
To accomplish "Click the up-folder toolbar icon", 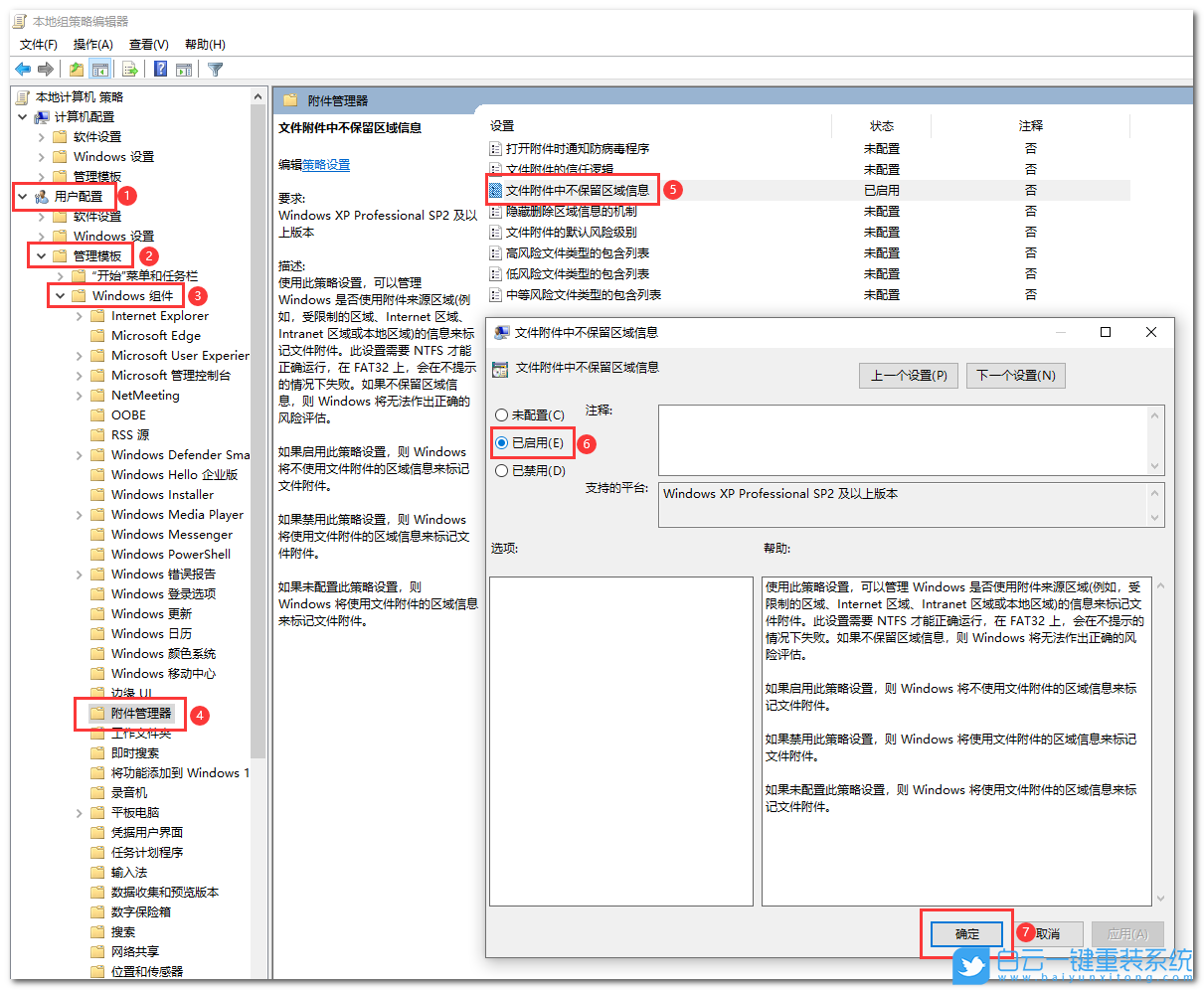I will tap(75, 68).
